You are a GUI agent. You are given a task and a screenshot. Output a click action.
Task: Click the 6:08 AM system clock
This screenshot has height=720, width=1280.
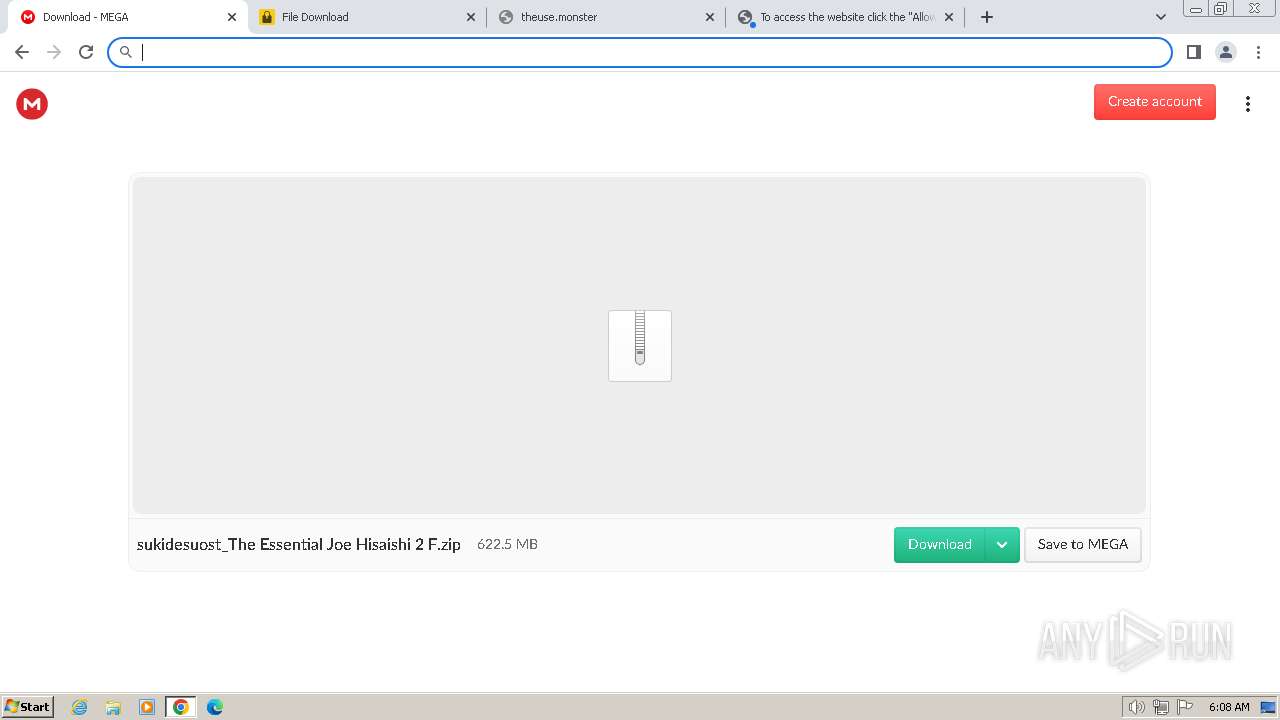(1229, 707)
